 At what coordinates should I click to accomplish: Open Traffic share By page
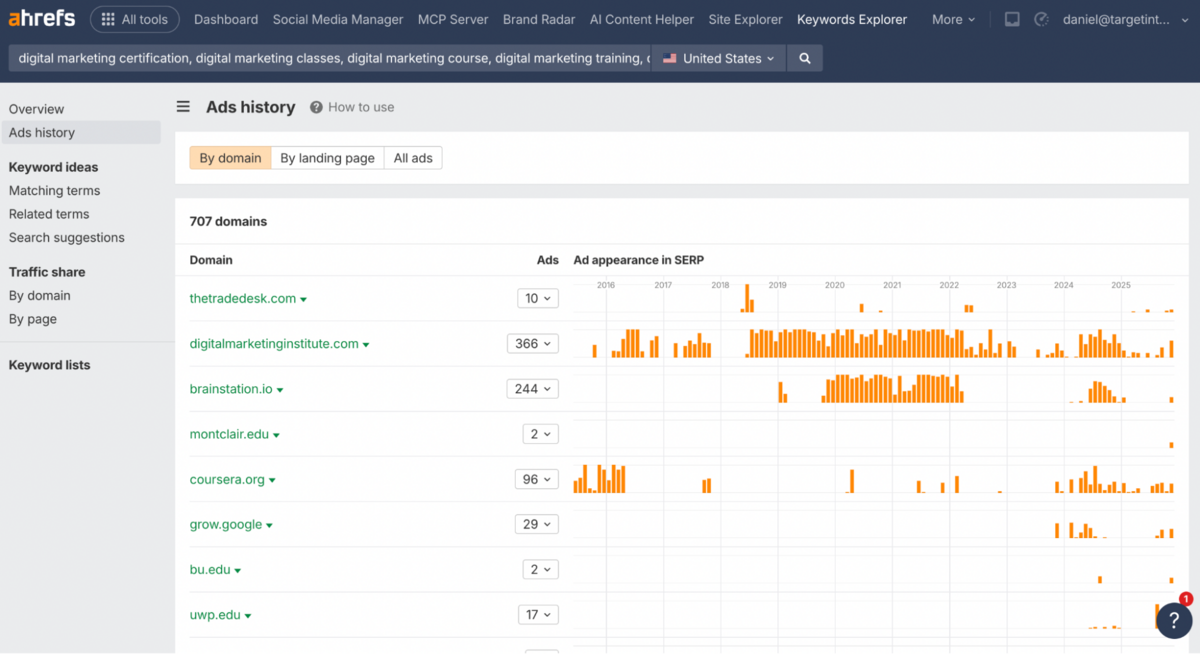[33, 319]
